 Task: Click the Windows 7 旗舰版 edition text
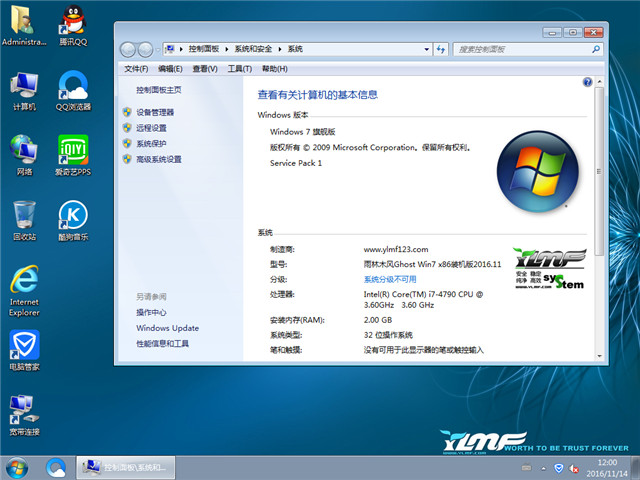[x=302, y=131]
